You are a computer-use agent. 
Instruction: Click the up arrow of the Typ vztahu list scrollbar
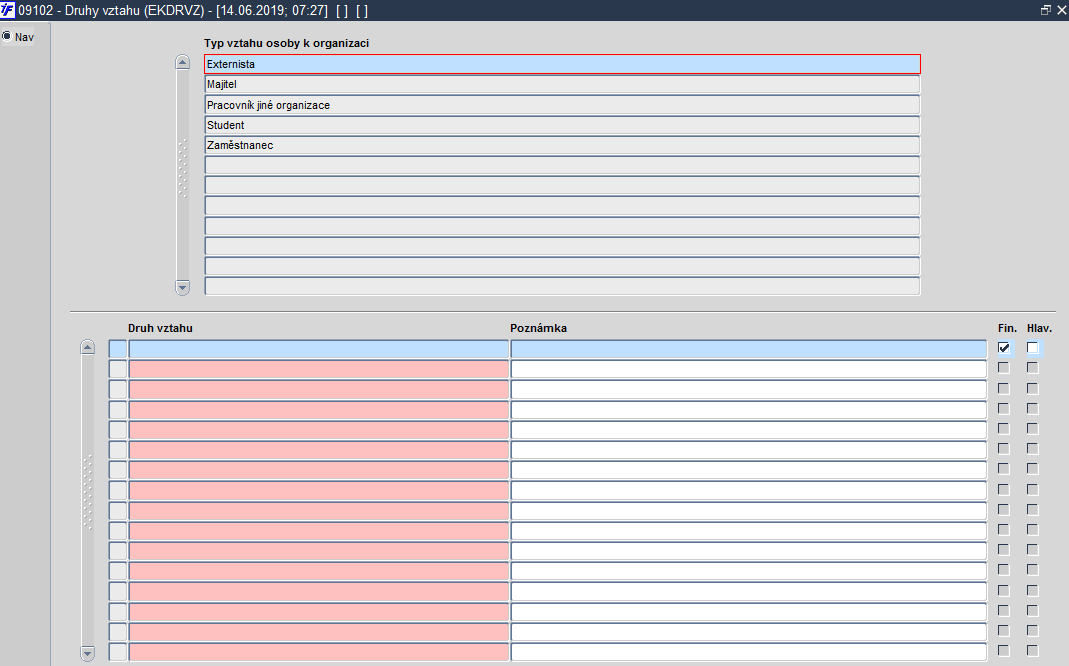click(182, 62)
